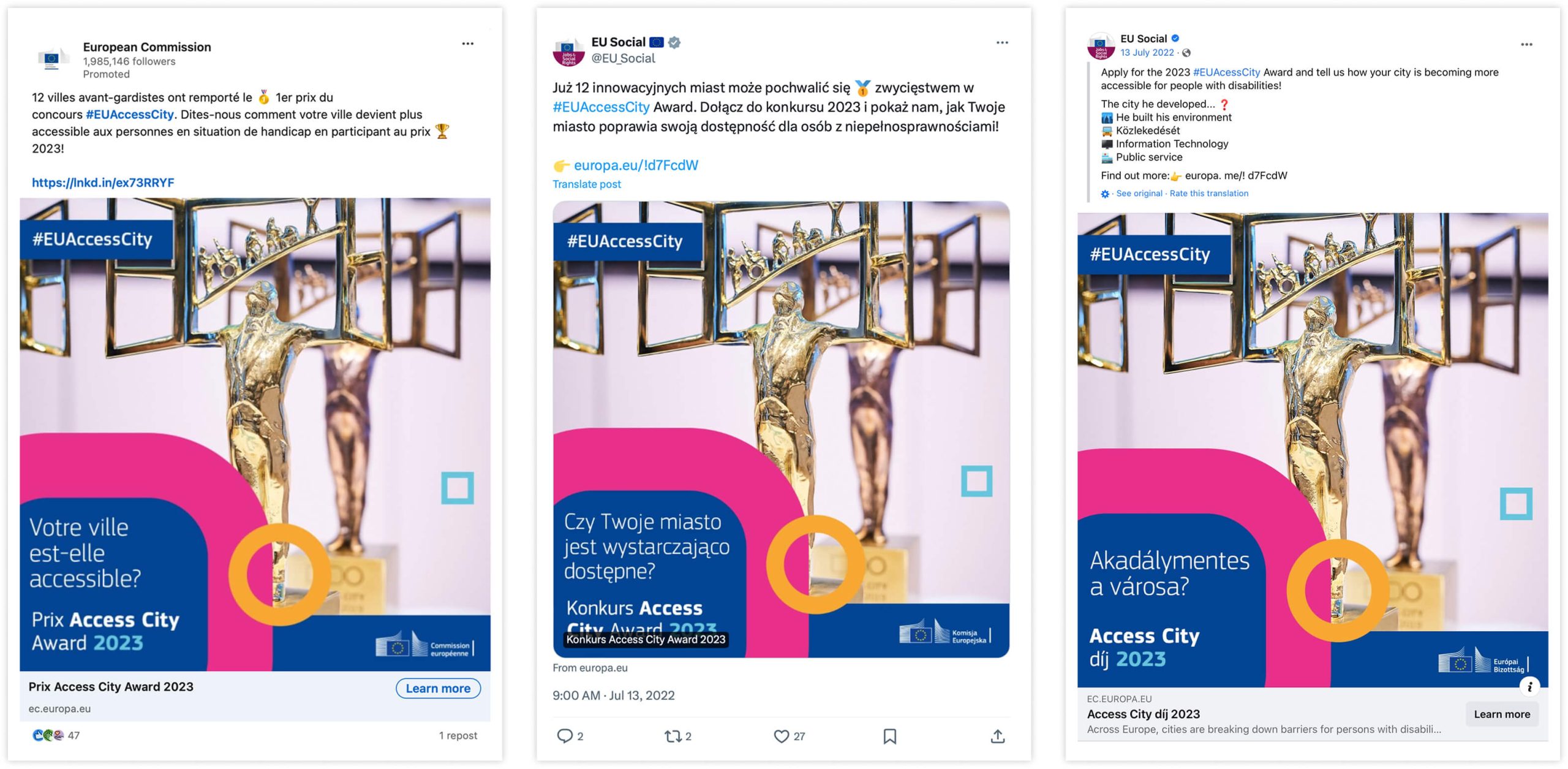Click Learn more on LinkedIn ad
The height and width of the screenshot is (769, 1568).
[x=438, y=688]
